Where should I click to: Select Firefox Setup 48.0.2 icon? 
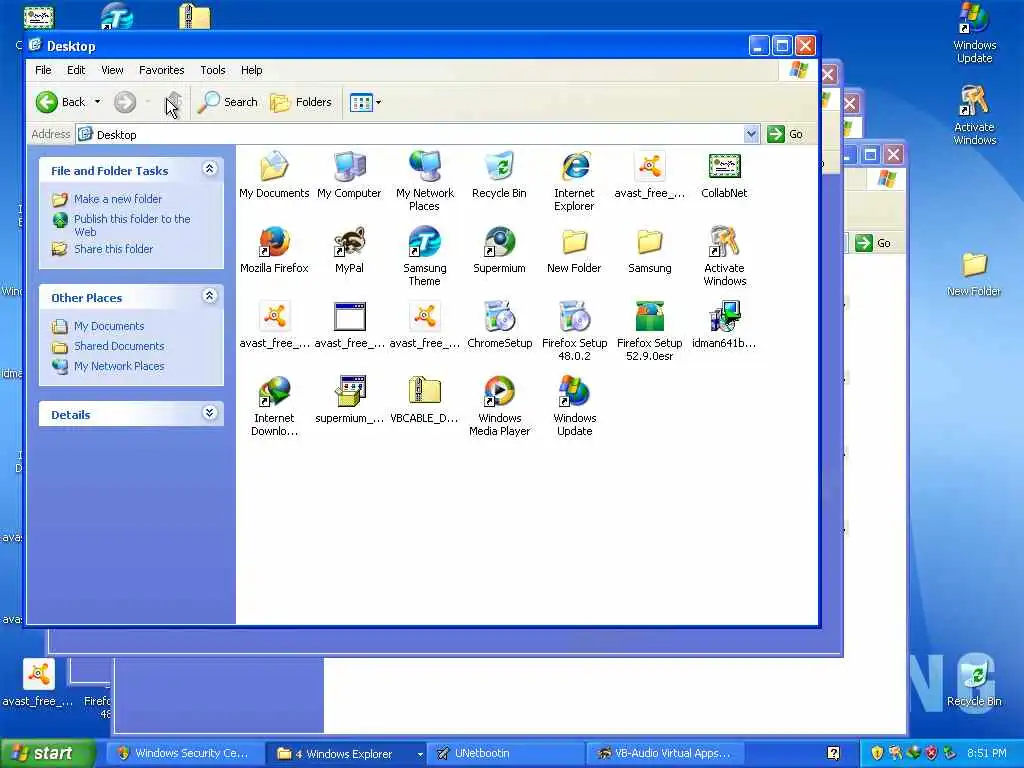575,331
